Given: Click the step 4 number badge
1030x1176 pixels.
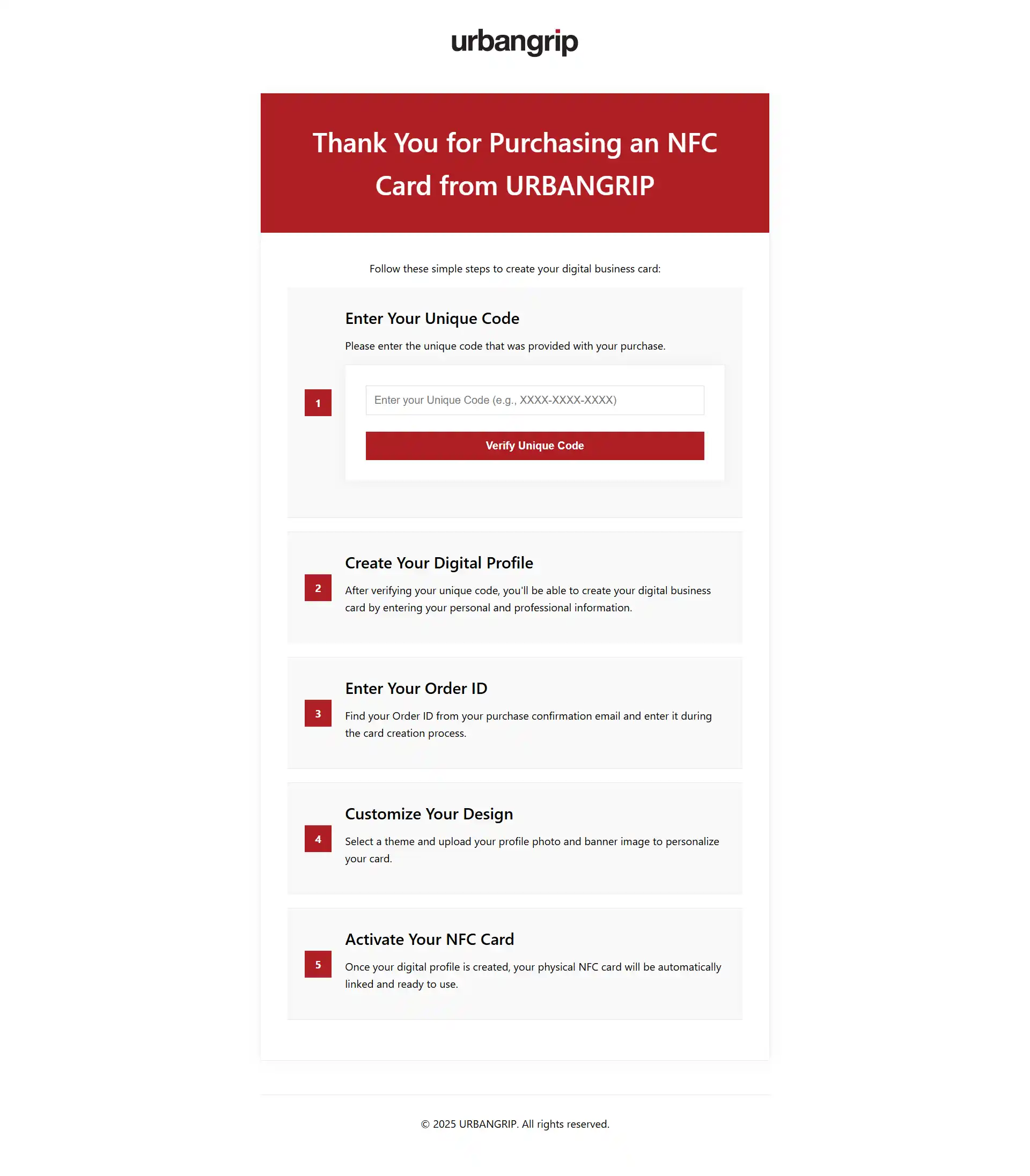Looking at the screenshot, I should [x=318, y=839].
